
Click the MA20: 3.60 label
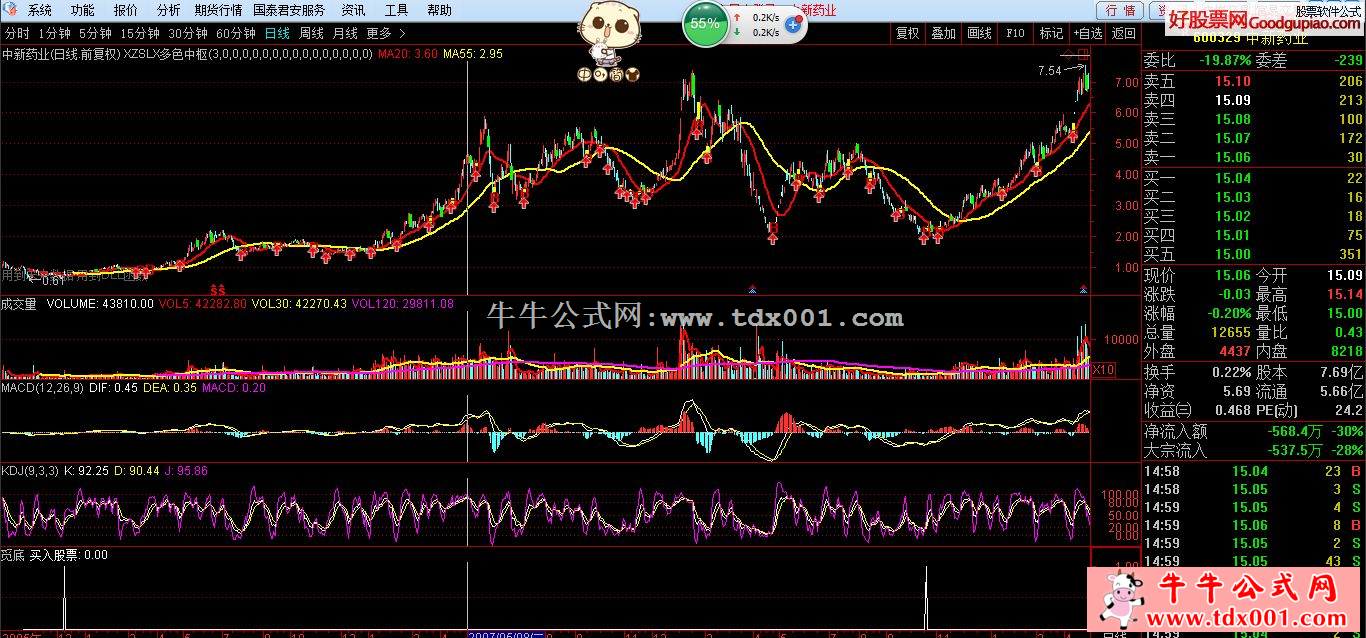point(408,53)
